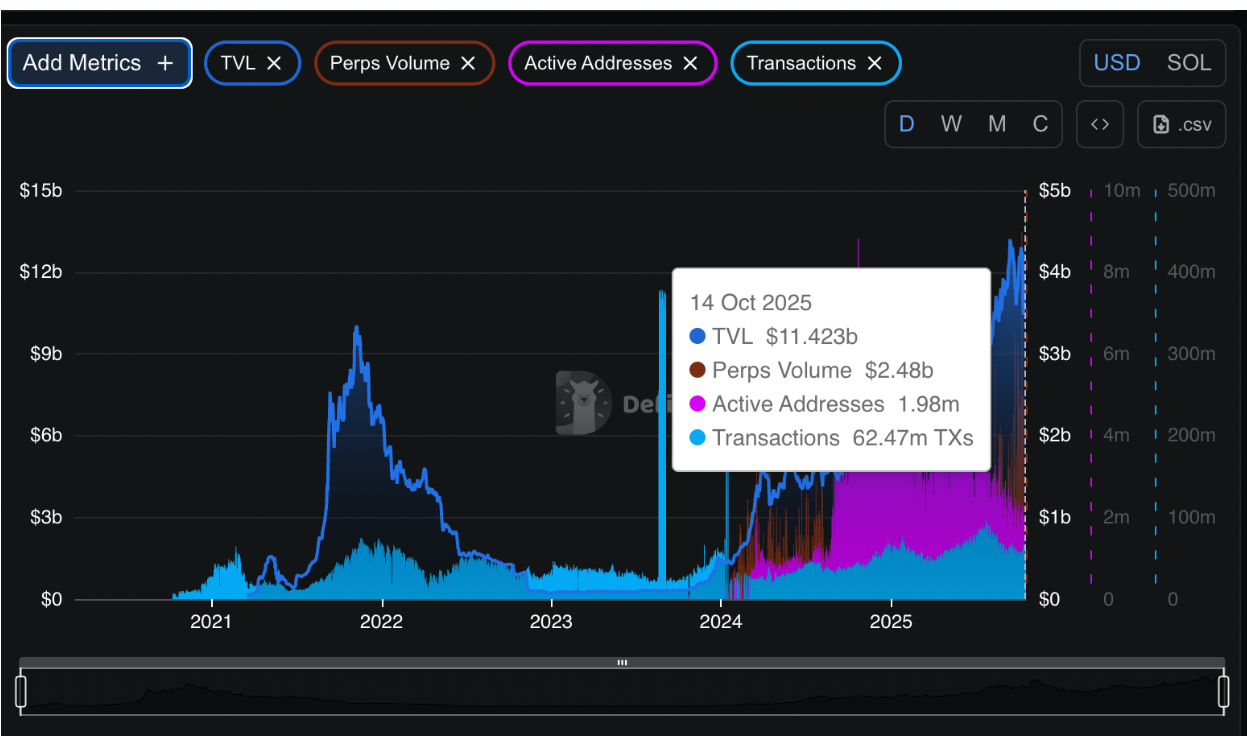Image resolution: width=1247 pixels, height=741 pixels.
Task: Remove the TVL metric using its X icon
Action: pos(275,63)
